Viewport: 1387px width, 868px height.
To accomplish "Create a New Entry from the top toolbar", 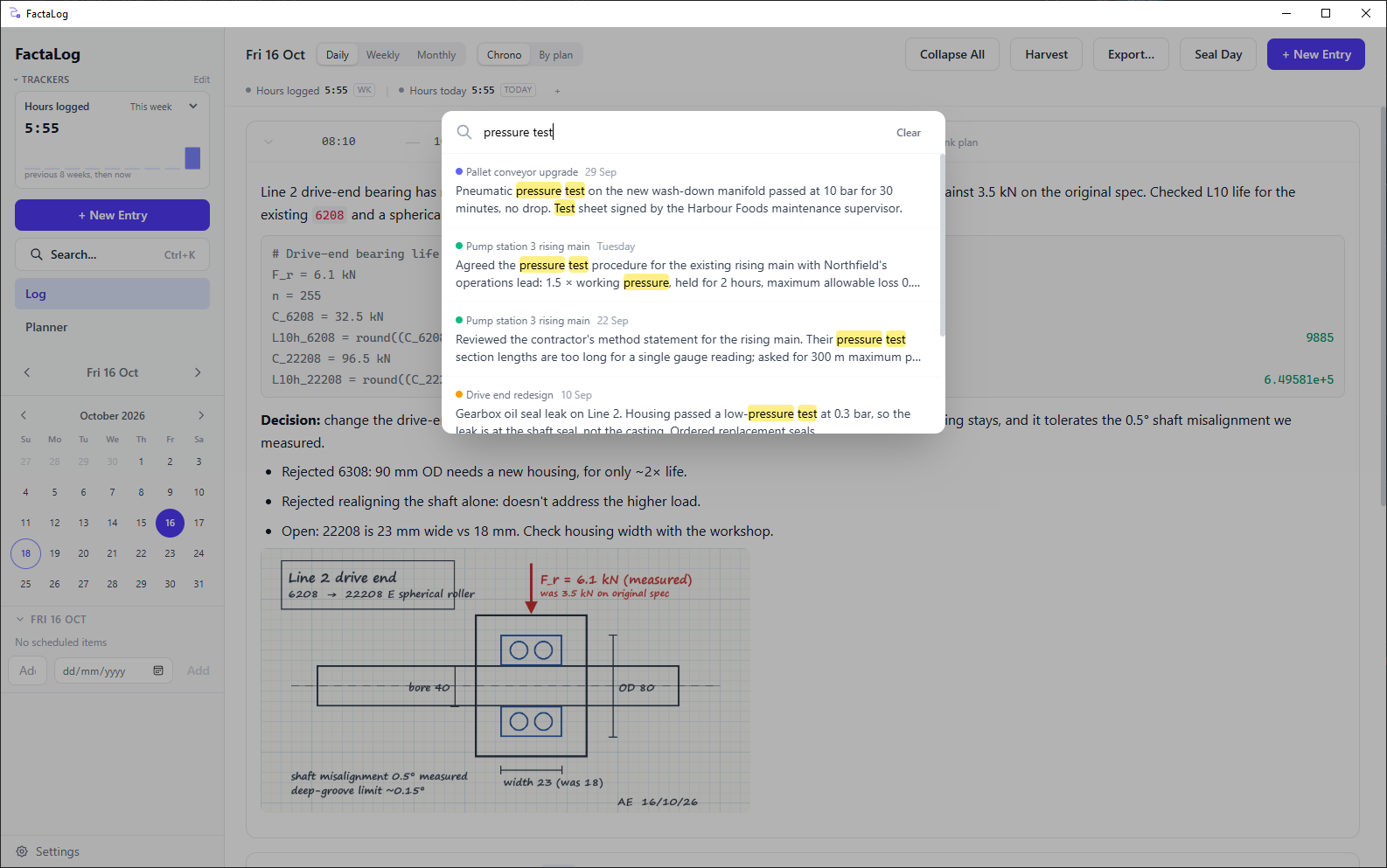I will 1316,54.
